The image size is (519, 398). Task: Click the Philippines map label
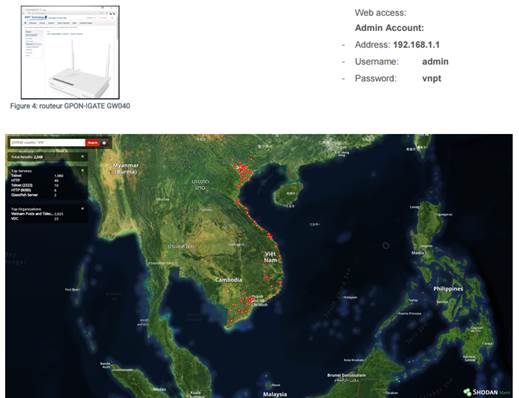tap(448, 289)
